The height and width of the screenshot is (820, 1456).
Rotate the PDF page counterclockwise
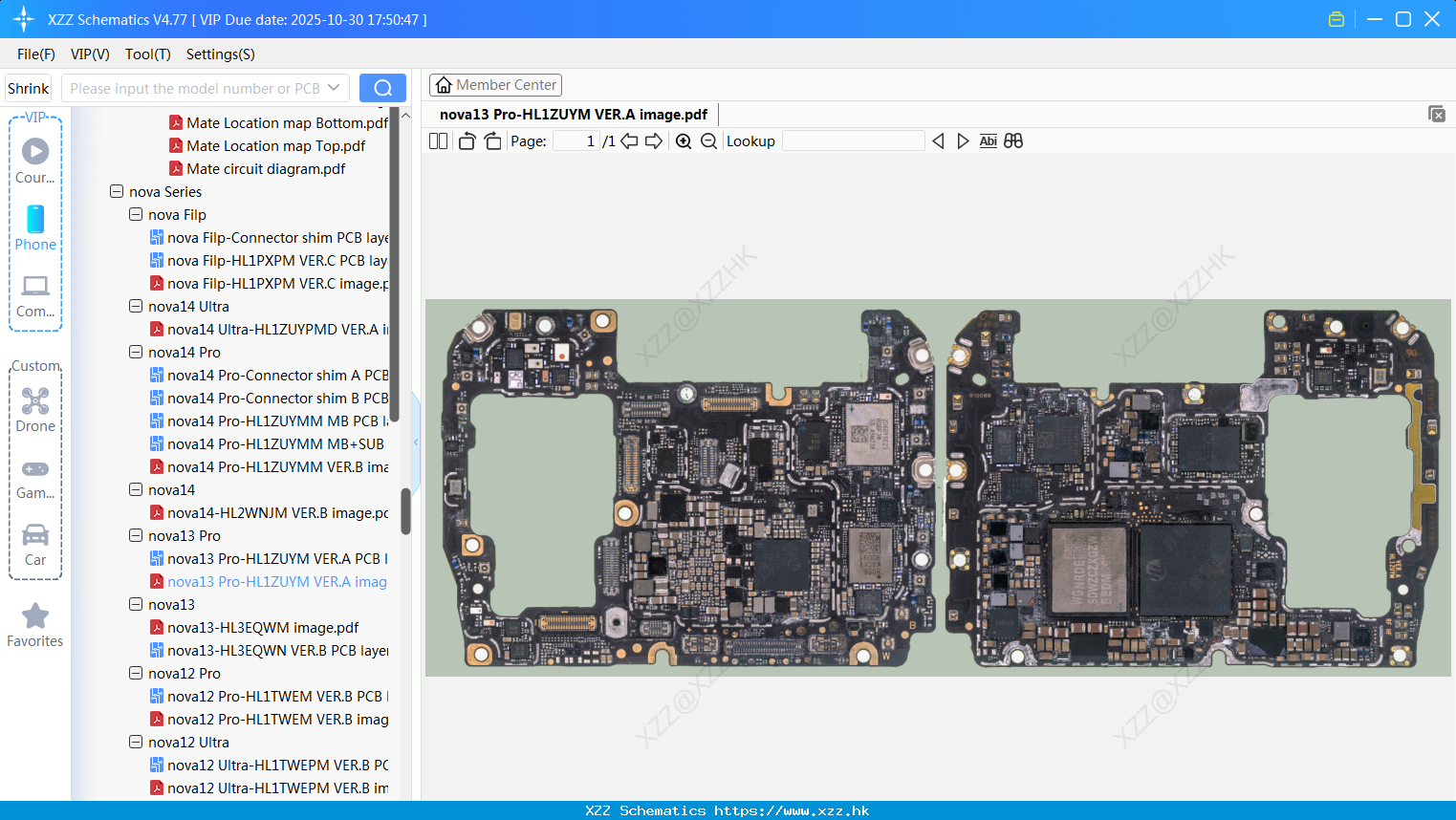467,141
